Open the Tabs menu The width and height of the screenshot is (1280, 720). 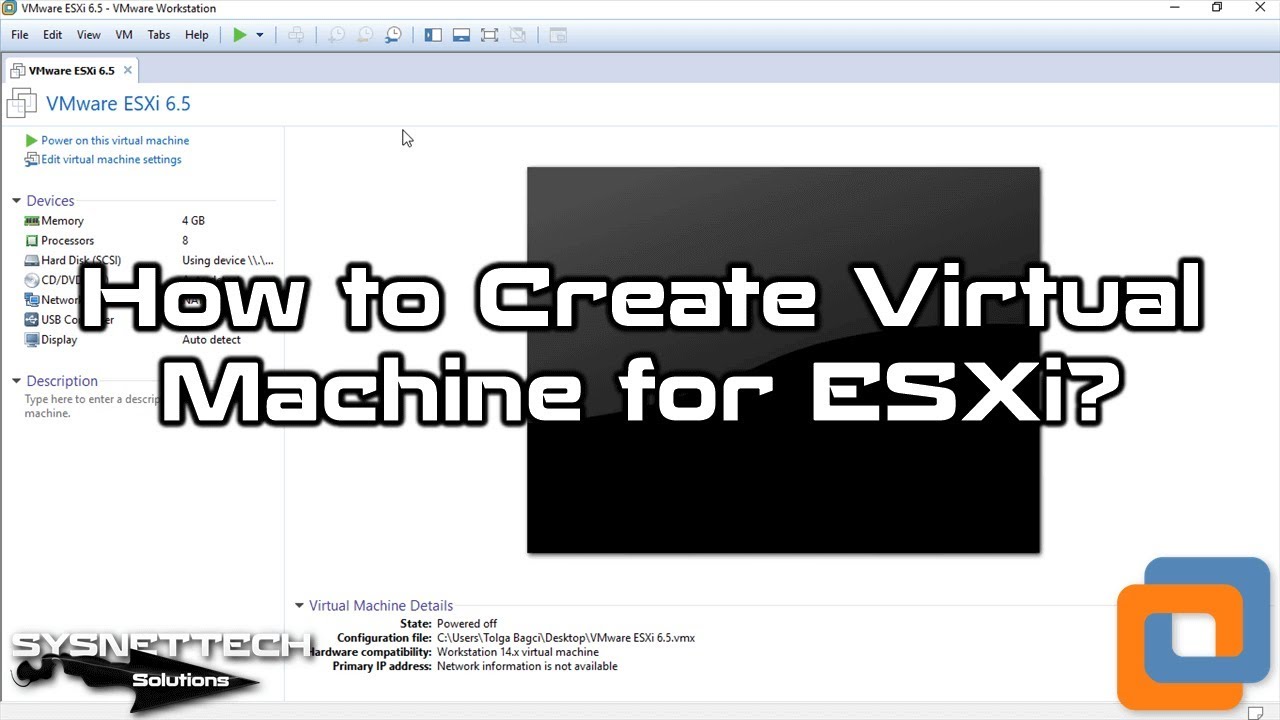coord(159,35)
